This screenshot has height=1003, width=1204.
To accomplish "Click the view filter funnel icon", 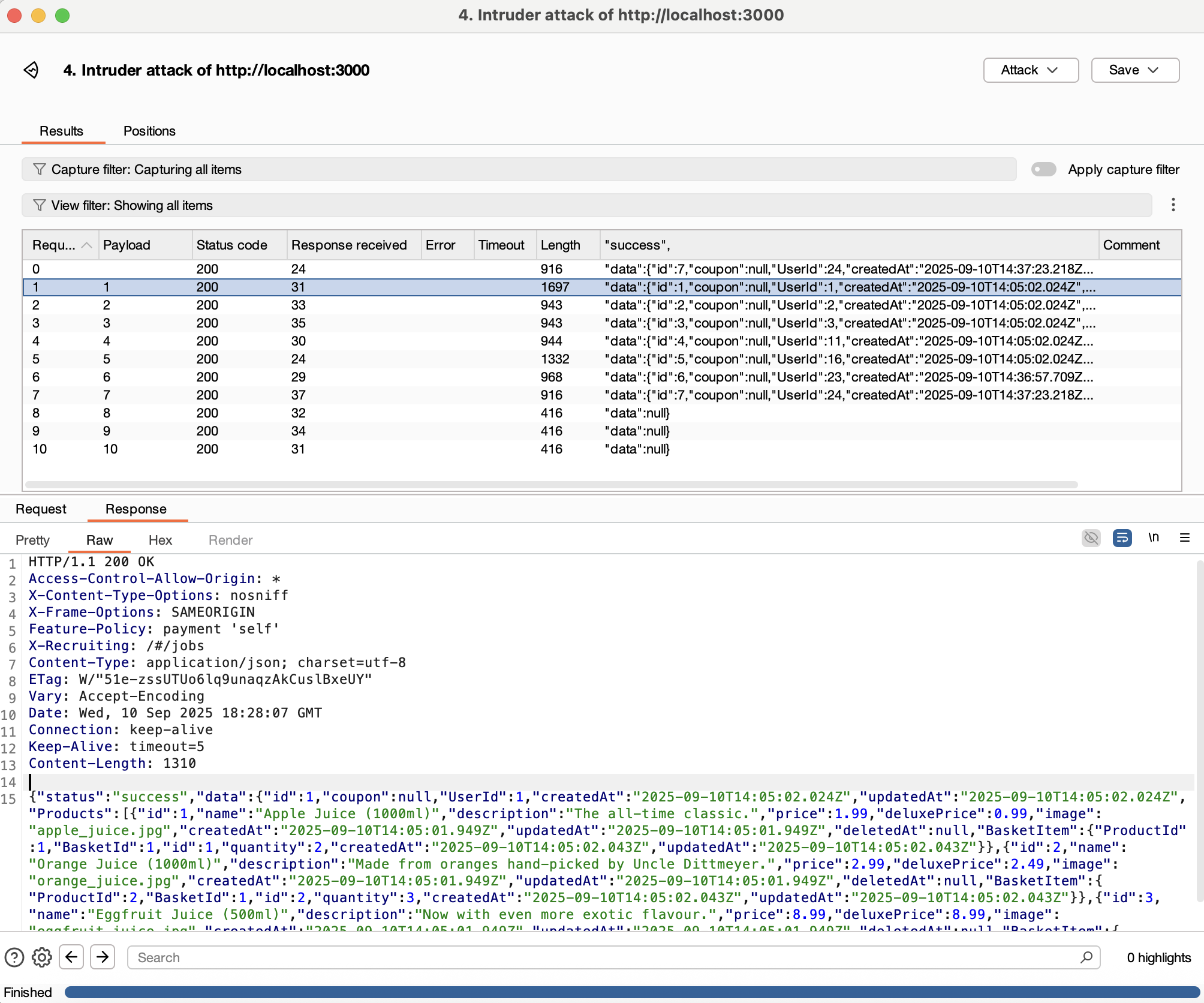I will click(39, 205).
